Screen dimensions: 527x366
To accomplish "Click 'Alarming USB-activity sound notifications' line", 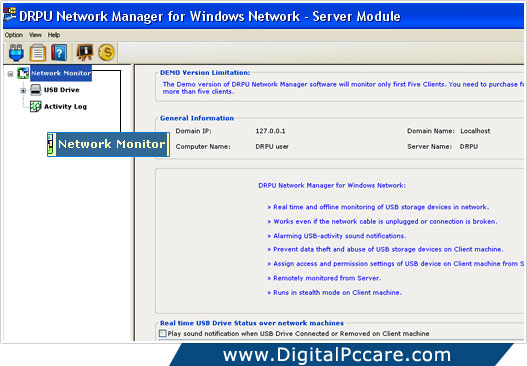I will coord(337,236).
